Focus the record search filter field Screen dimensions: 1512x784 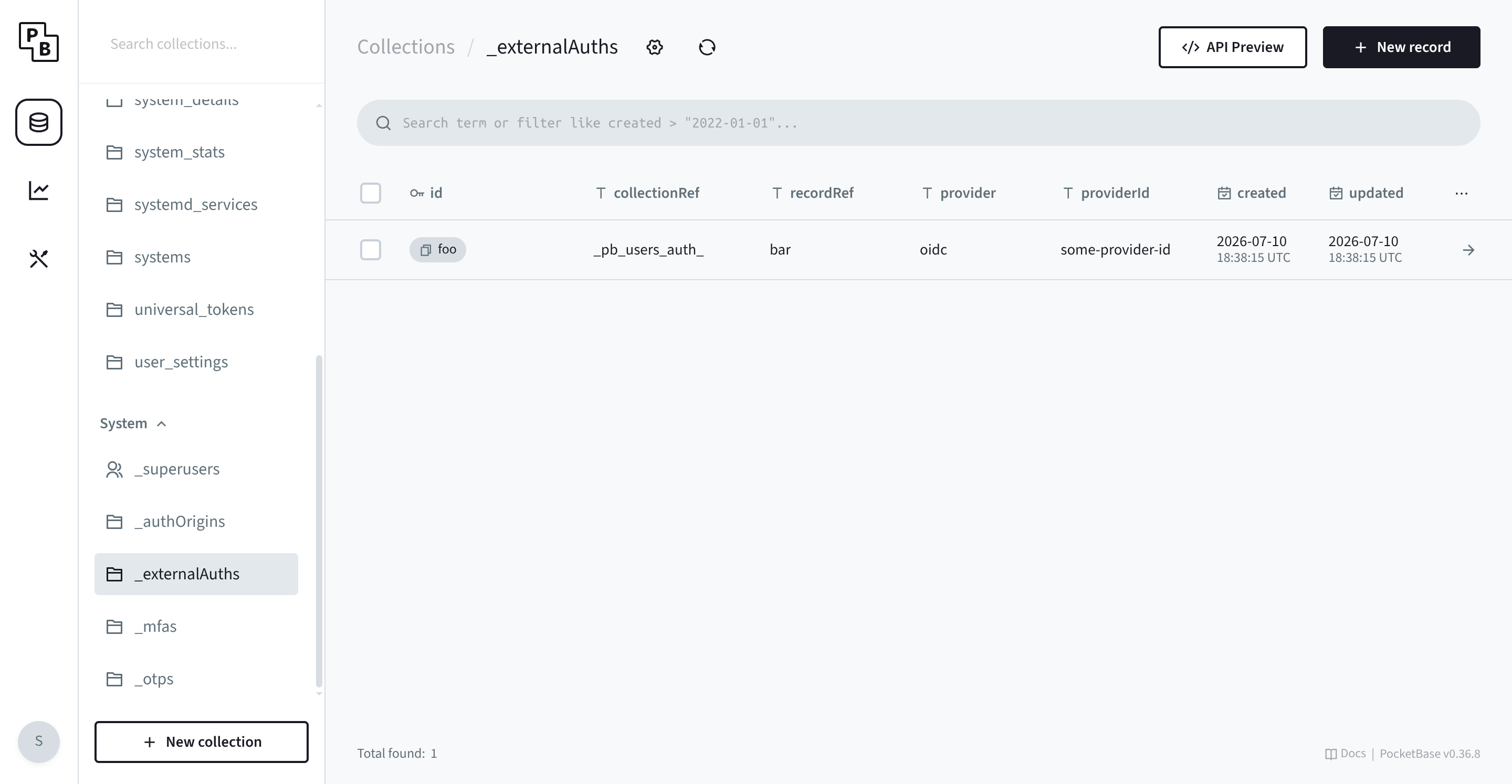pyautogui.click(x=919, y=123)
